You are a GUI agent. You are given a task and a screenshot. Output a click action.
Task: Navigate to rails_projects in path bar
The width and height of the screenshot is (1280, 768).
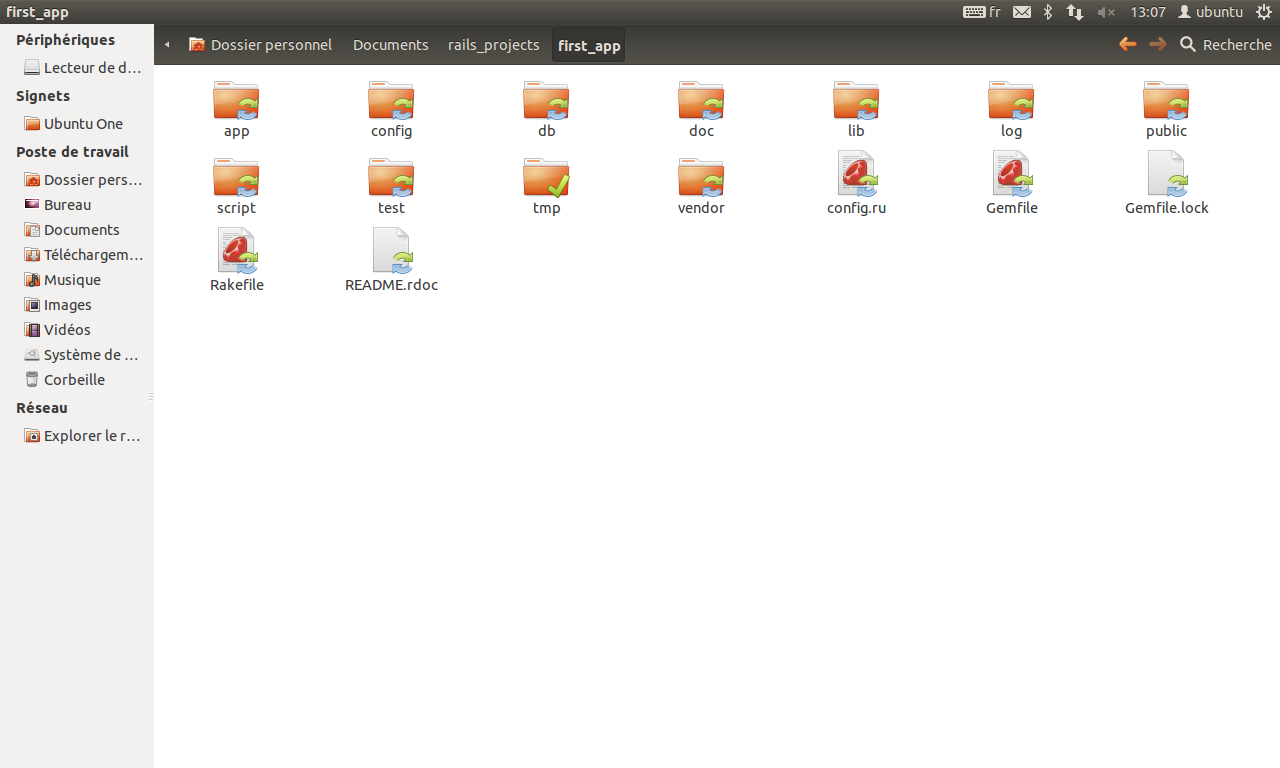click(494, 45)
